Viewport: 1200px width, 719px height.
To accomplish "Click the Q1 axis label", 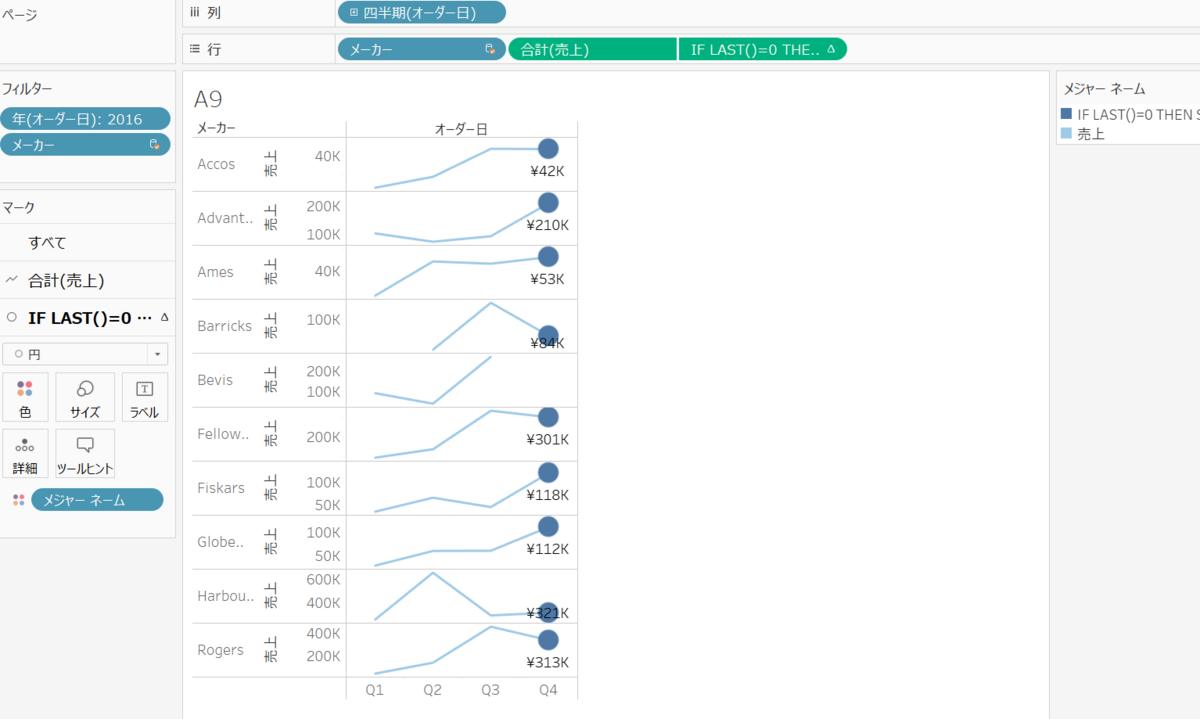I will click(374, 690).
